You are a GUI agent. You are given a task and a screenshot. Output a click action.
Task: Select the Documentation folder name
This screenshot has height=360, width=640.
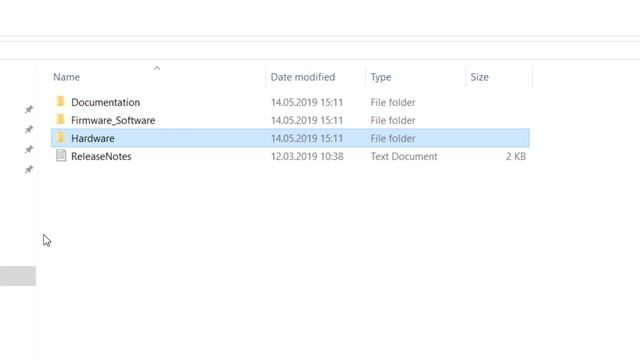pyautogui.click(x=105, y=102)
